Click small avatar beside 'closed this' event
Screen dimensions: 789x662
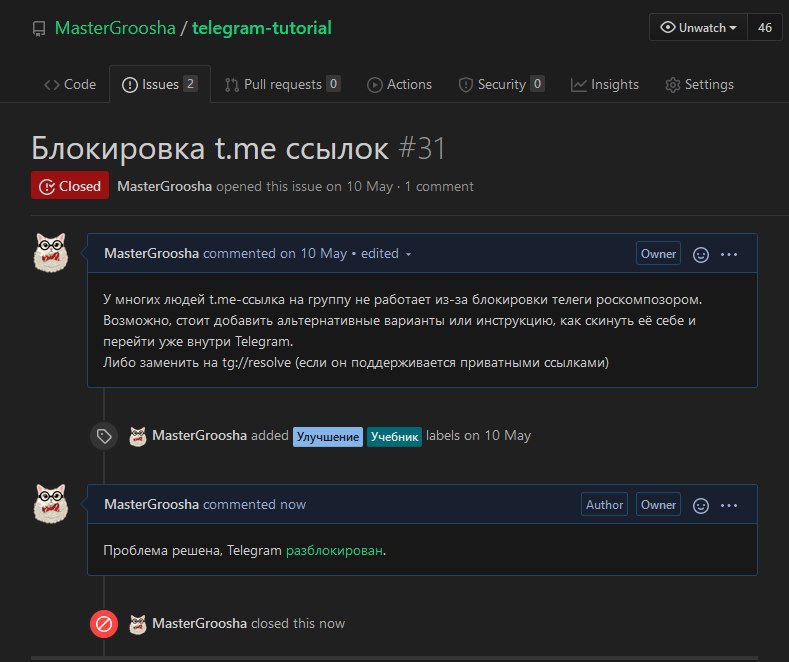click(138, 624)
